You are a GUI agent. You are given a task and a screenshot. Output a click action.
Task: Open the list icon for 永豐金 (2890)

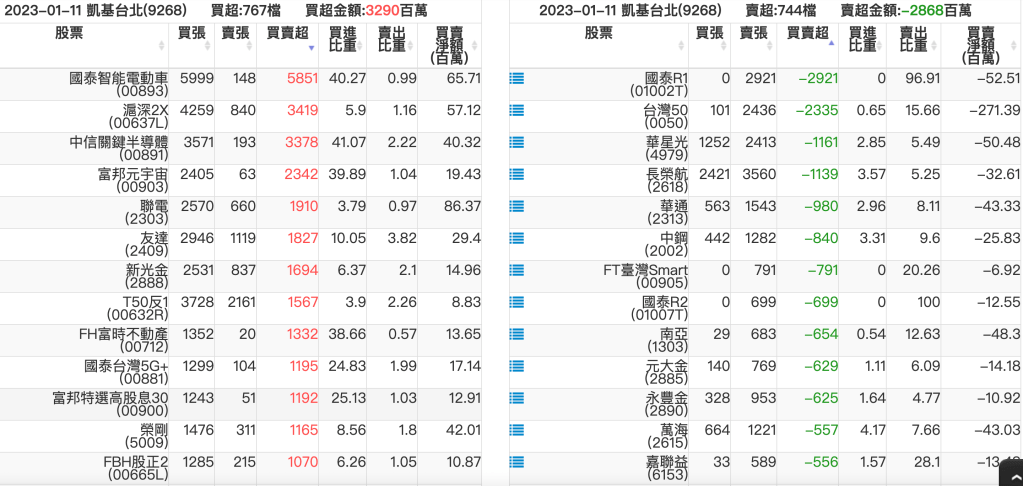pyautogui.click(x=517, y=398)
